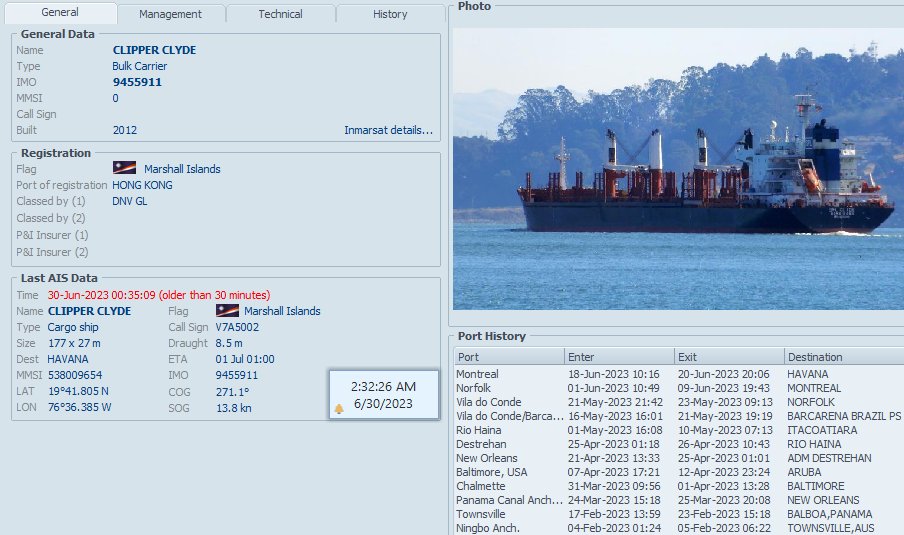Click the call sign V7A5002
This screenshot has height=535, width=904.
click(x=238, y=327)
